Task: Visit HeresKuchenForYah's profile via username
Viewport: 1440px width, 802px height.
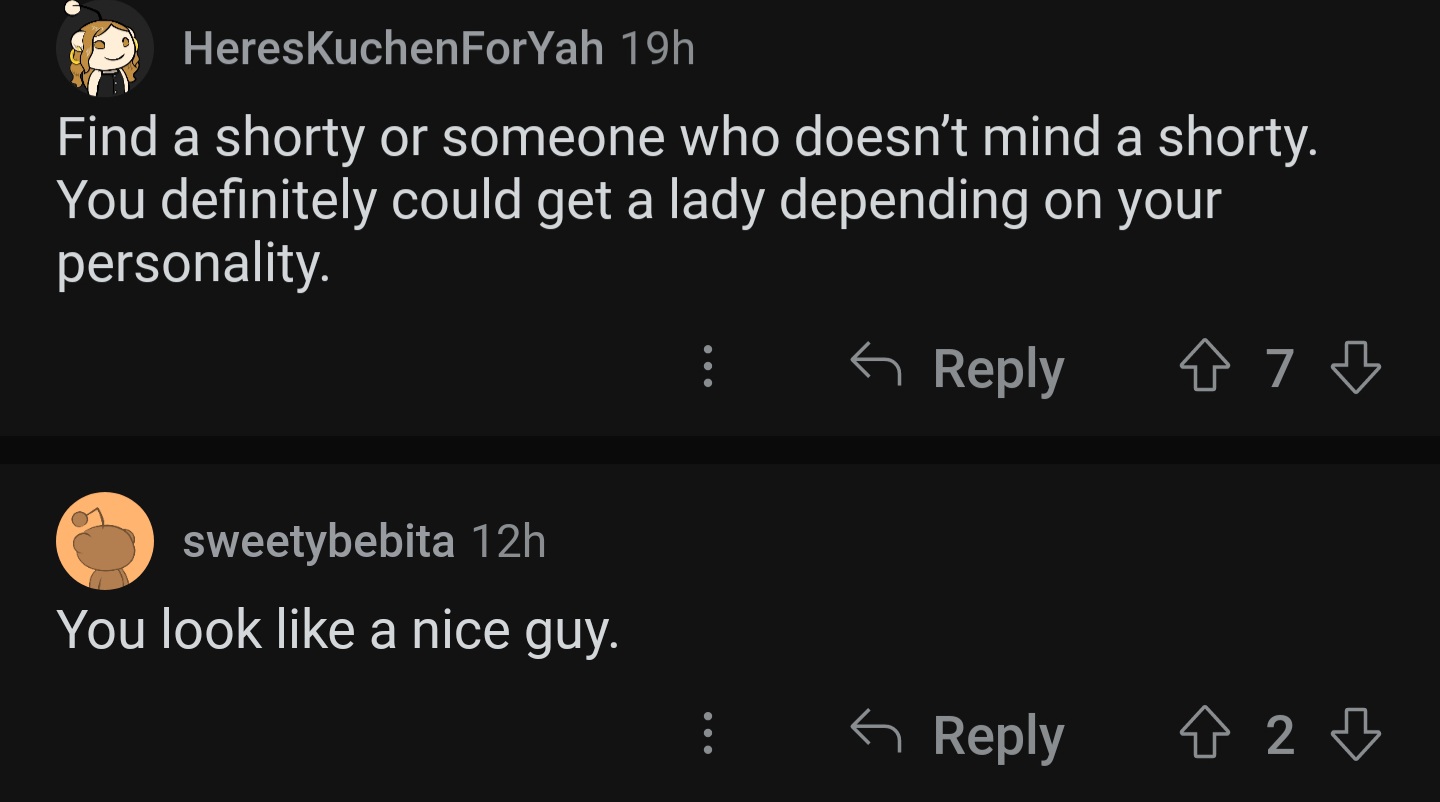Action: pyautogui.click(x=393, y=48)
